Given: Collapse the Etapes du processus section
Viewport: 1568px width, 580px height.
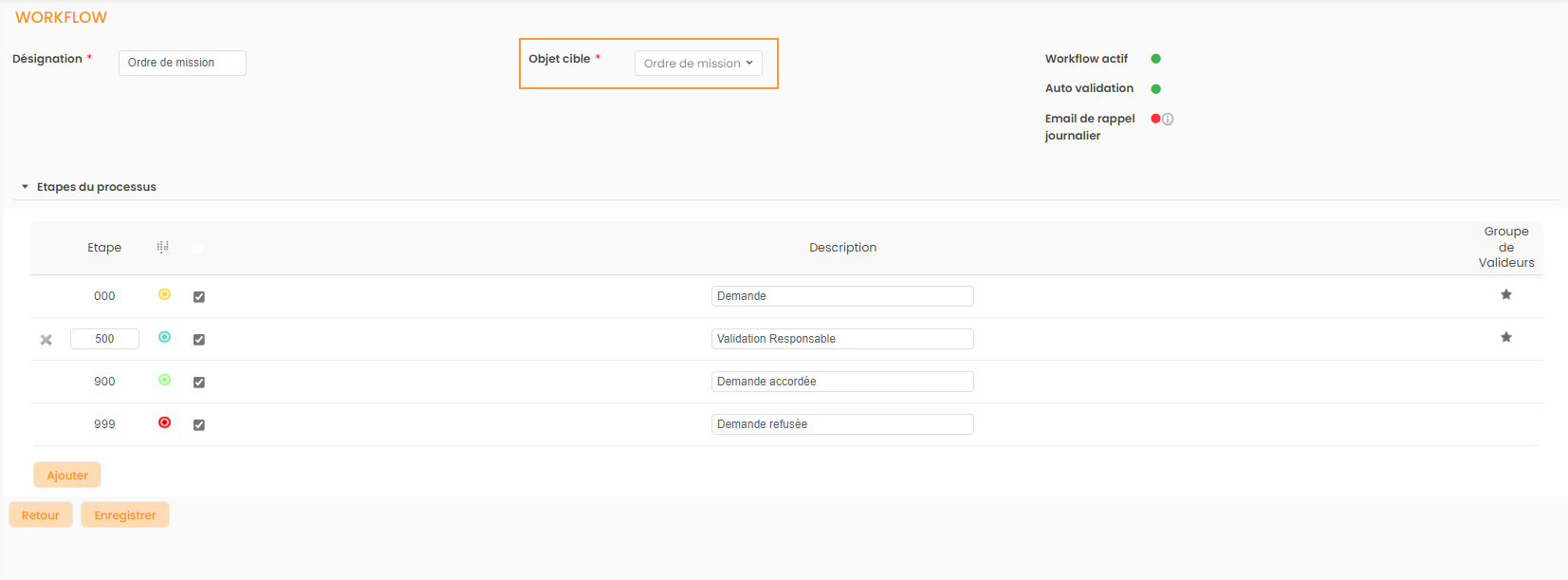Looking at the screenshot, I should (x=26, y=187).
